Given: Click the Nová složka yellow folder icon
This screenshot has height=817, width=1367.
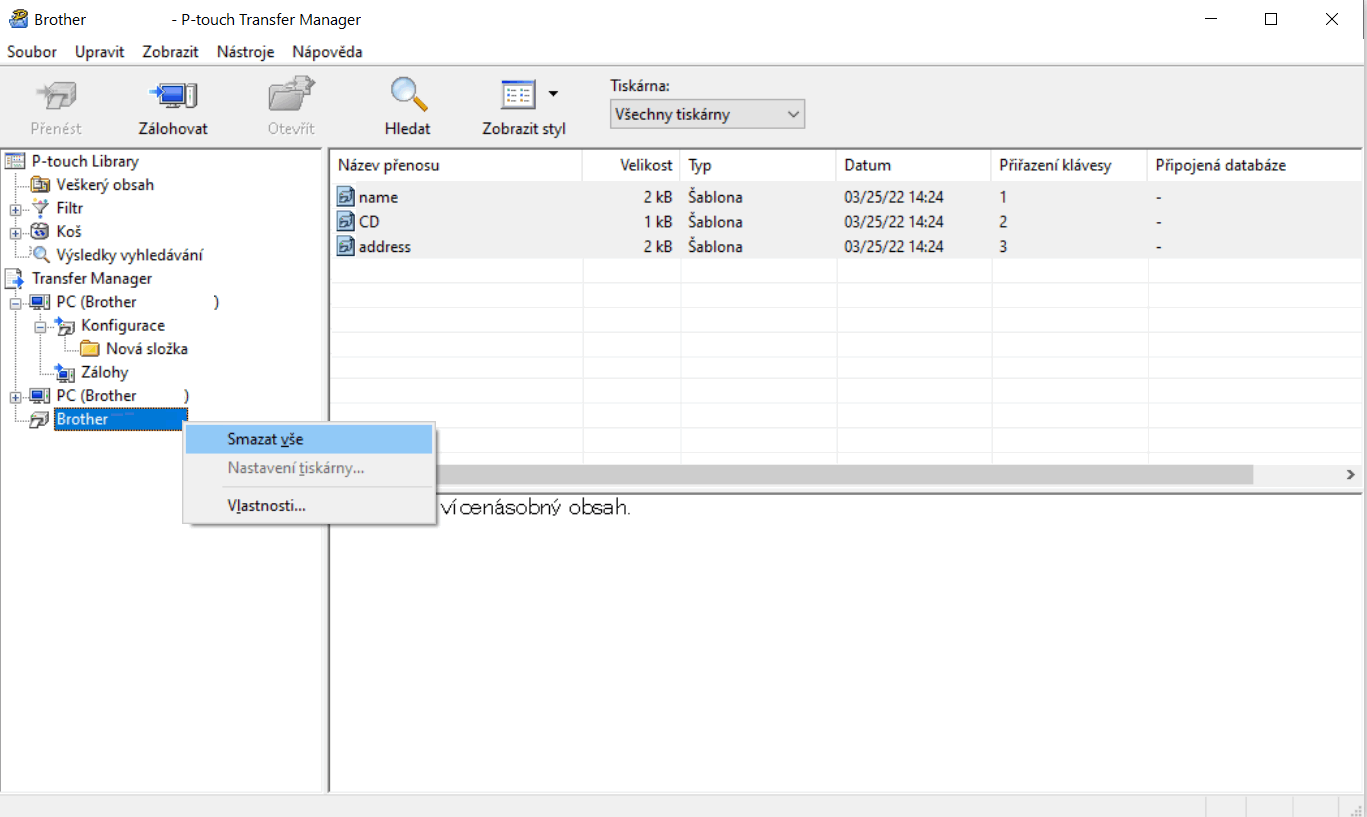Looking at the screenshot, I should click(90, 349).
